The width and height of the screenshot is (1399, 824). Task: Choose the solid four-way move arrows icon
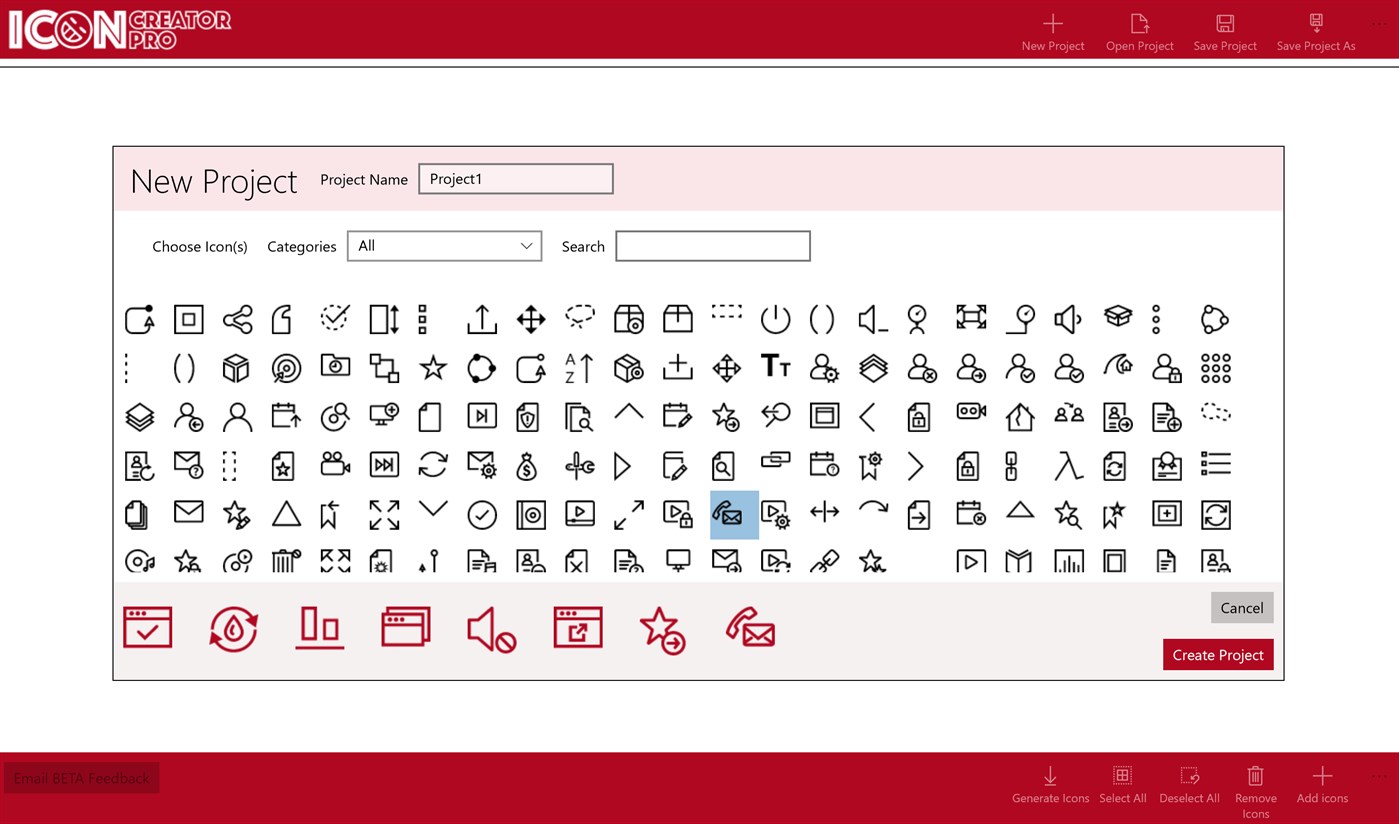click(530, 319)
